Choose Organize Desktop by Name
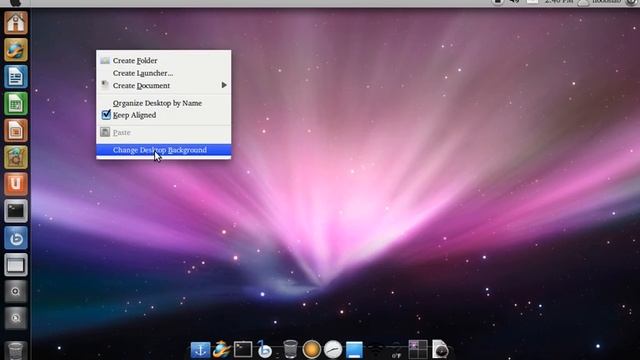This screenshot has width=640, height=360. pyautogui.click(x=163, y=103)
